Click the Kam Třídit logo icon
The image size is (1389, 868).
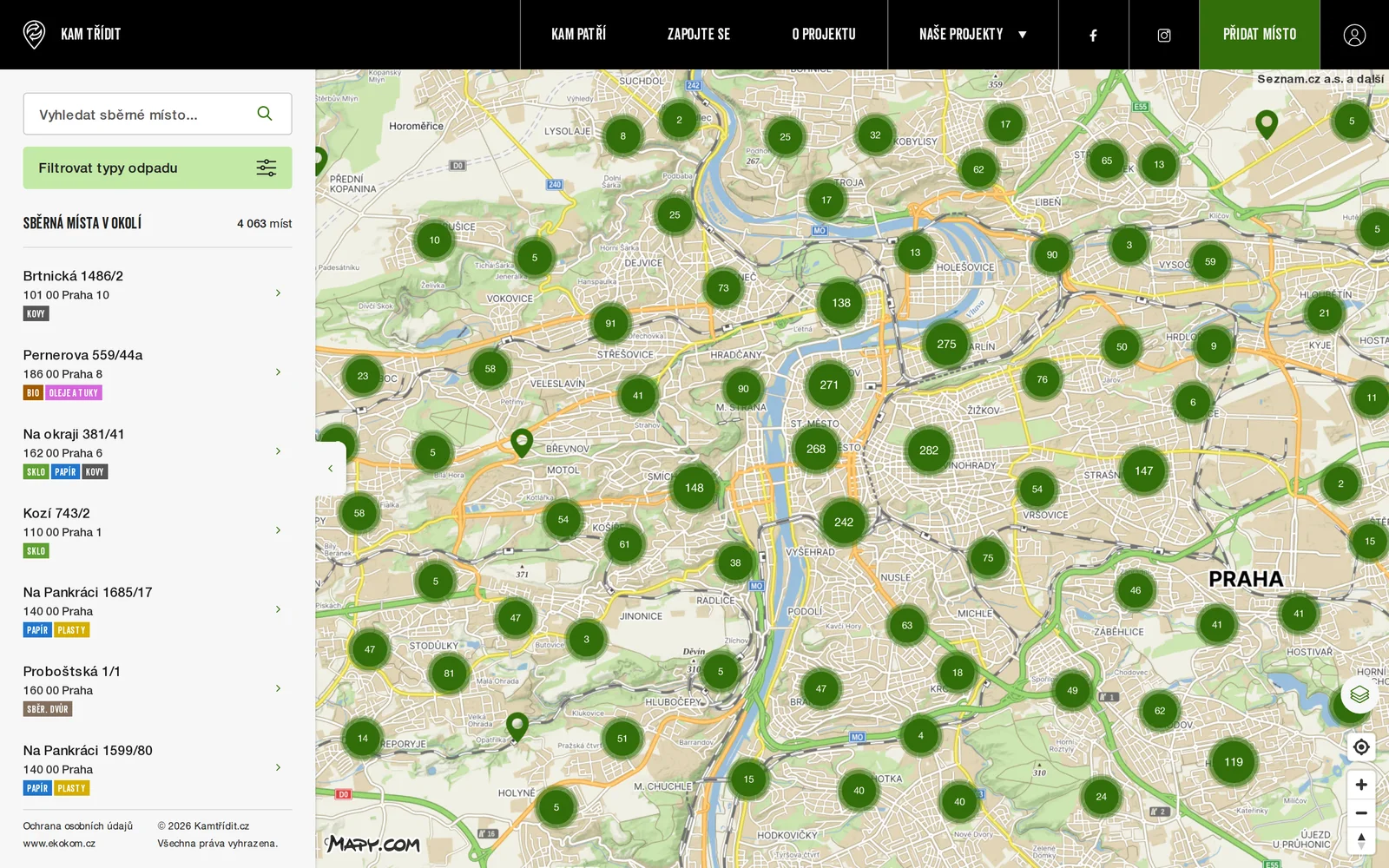[x=34, y=35]
